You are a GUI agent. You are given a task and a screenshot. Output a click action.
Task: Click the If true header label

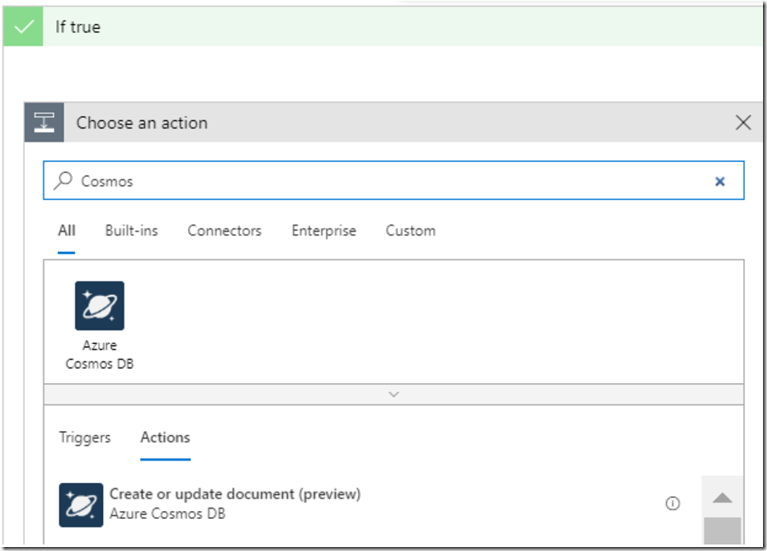(78, 27)
